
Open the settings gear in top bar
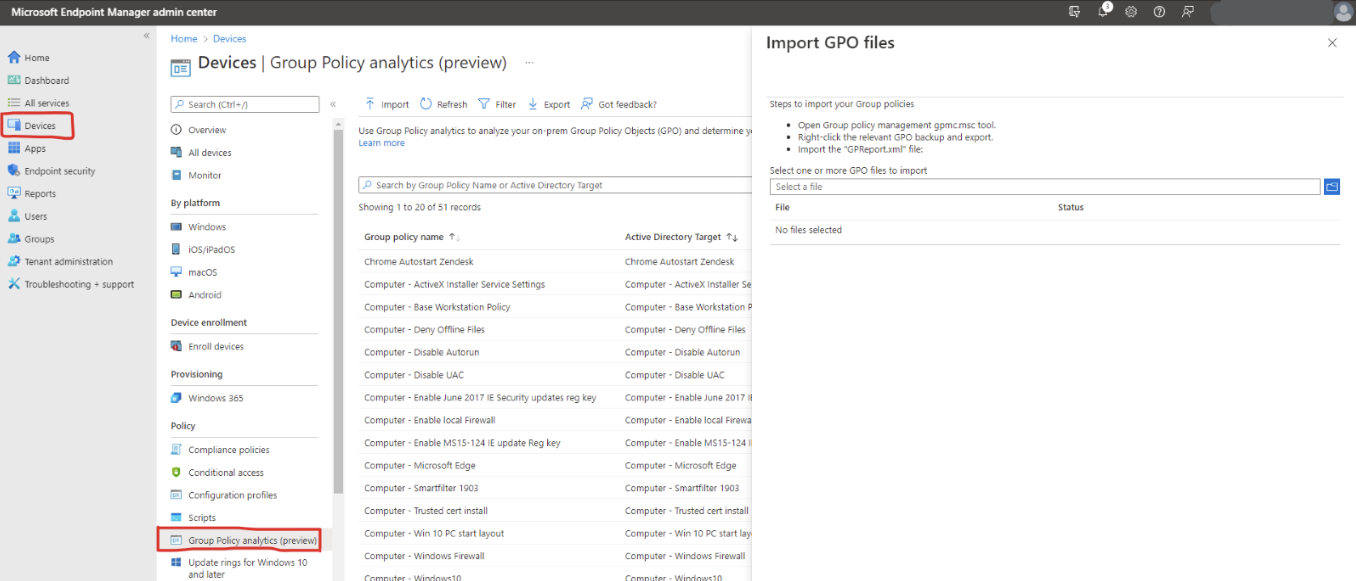point(1131,12)
